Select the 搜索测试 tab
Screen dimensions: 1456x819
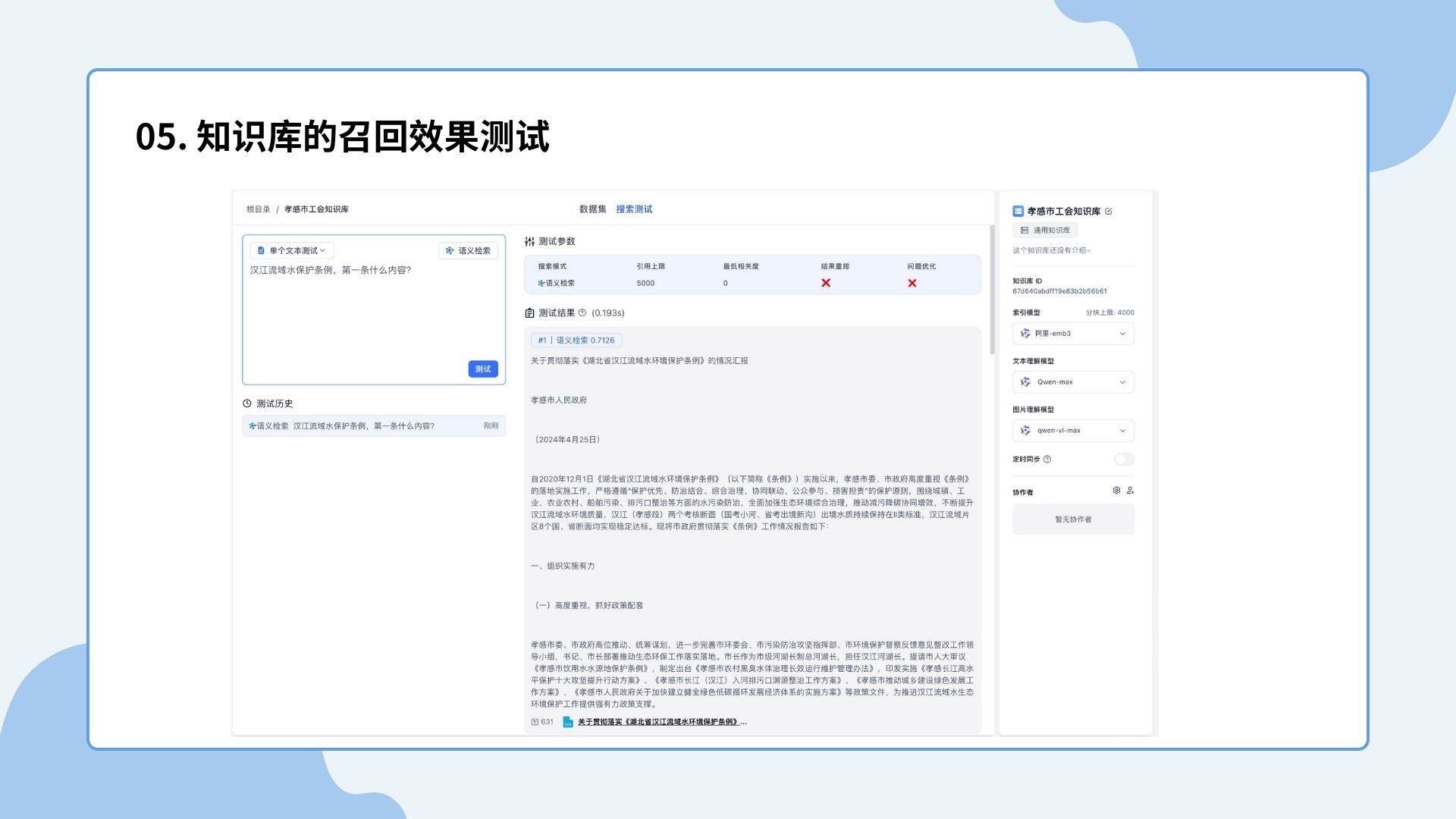[x=634, y=209]
